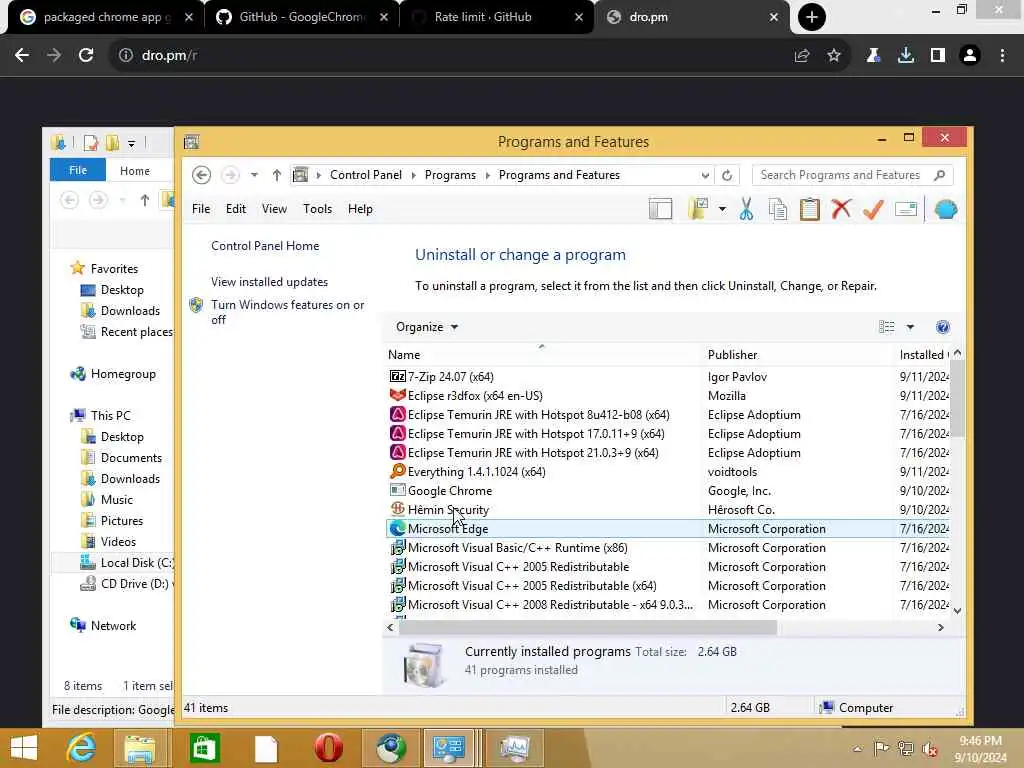
Task: Select Music folder under This PC
Action: click(x=116, y=500)
